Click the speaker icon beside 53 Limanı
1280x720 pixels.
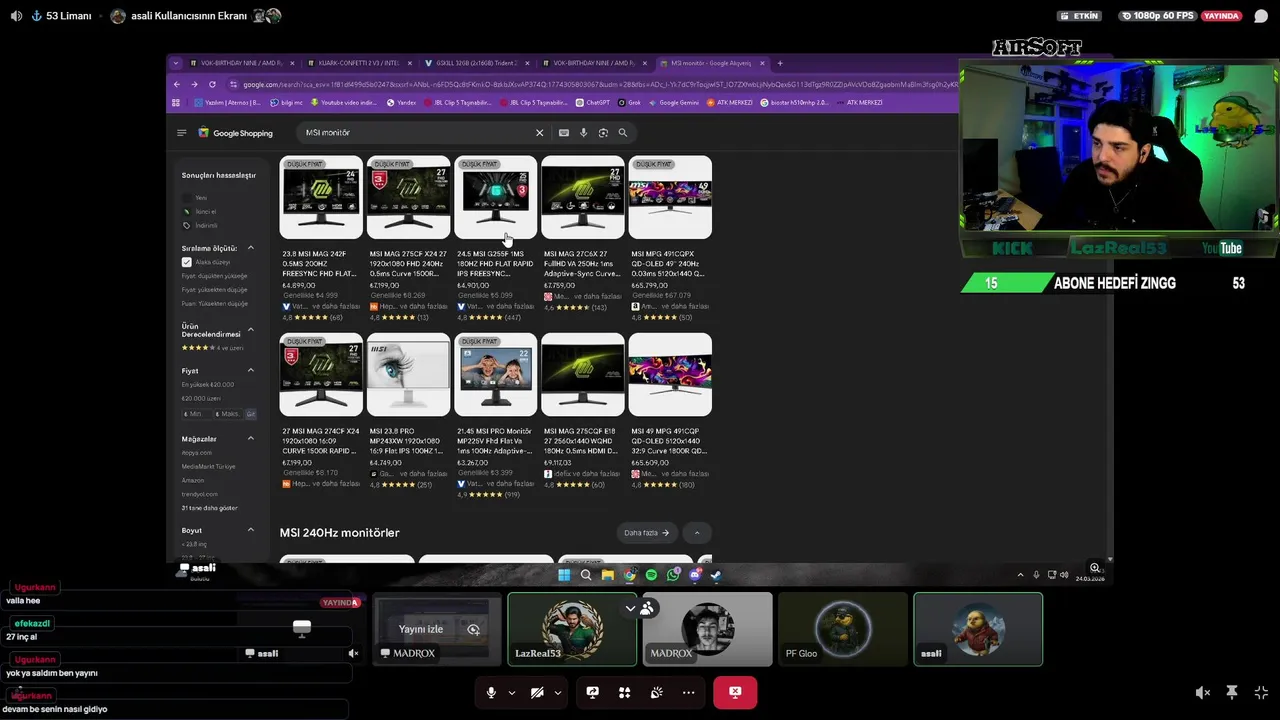(x=16, y=16)
